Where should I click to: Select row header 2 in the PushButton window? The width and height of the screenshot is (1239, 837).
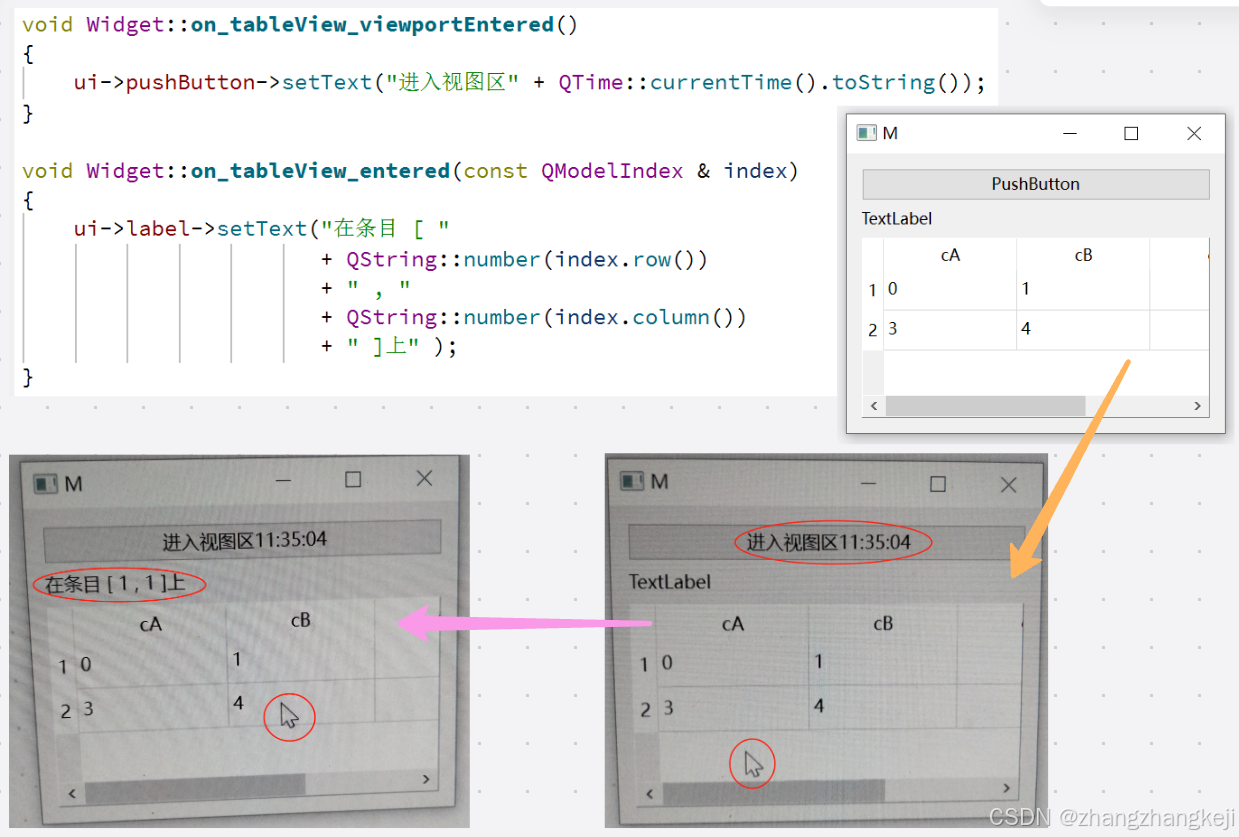pos(873,330)
